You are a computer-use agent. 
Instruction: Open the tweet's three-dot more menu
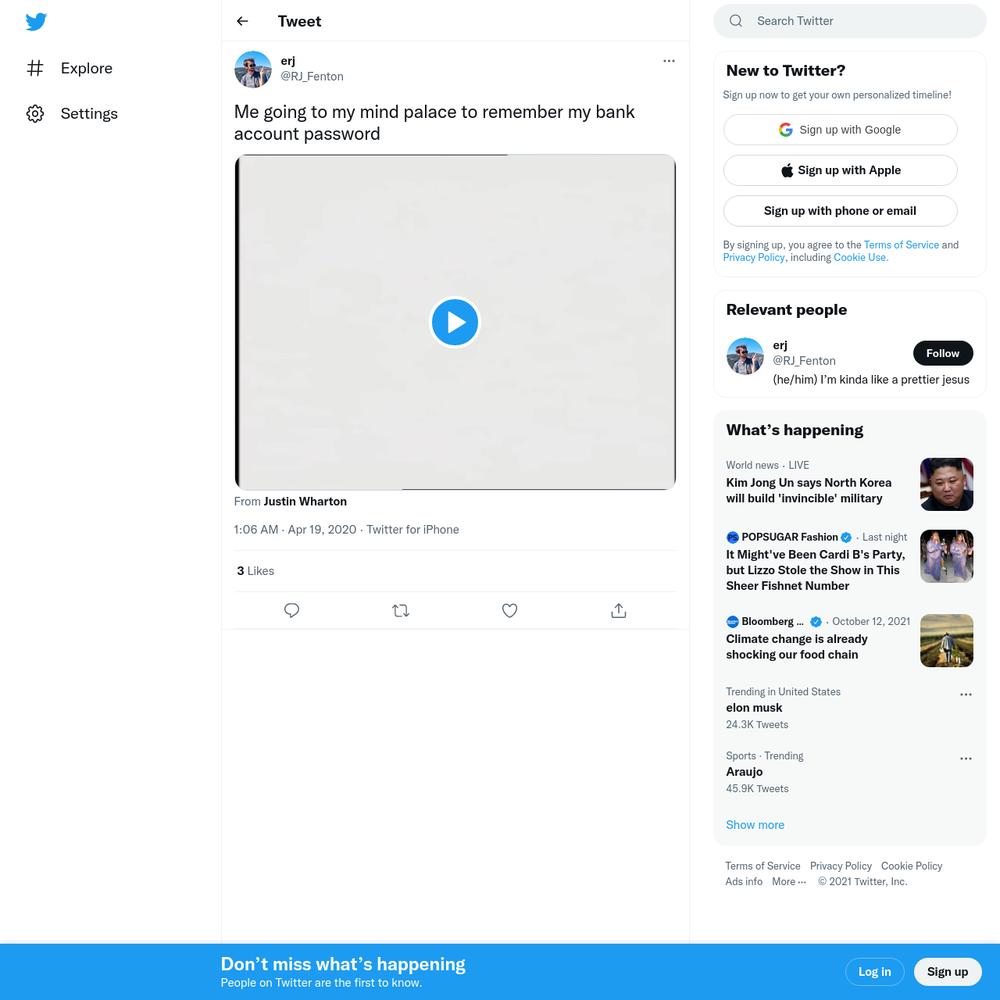coord(668,61)
